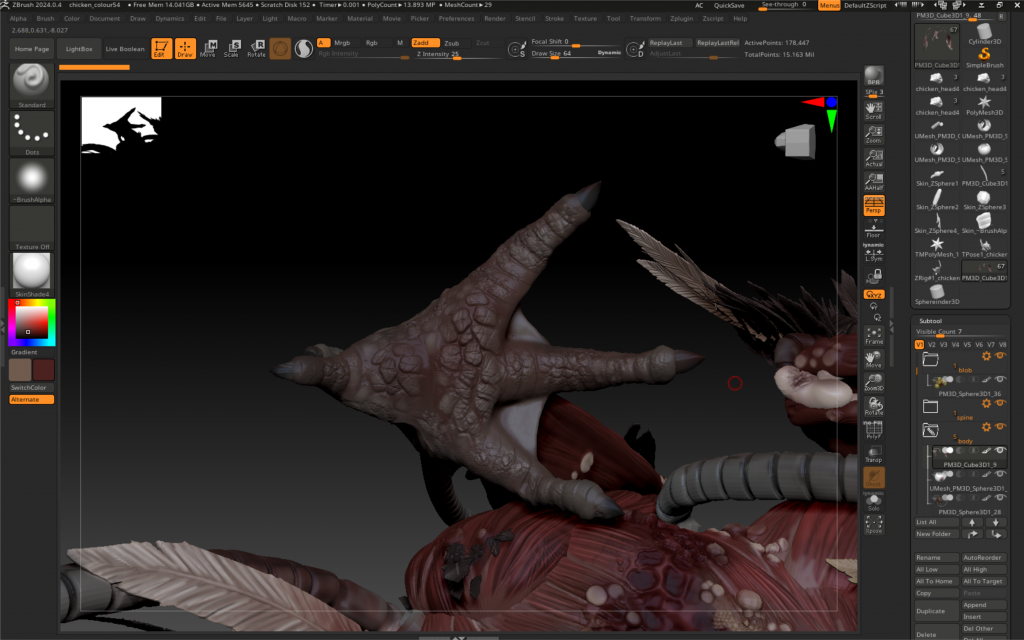This screenshot has width=1024, height=640.
Task: Collapse the body subtool folder
Action: tap(931, 428)
